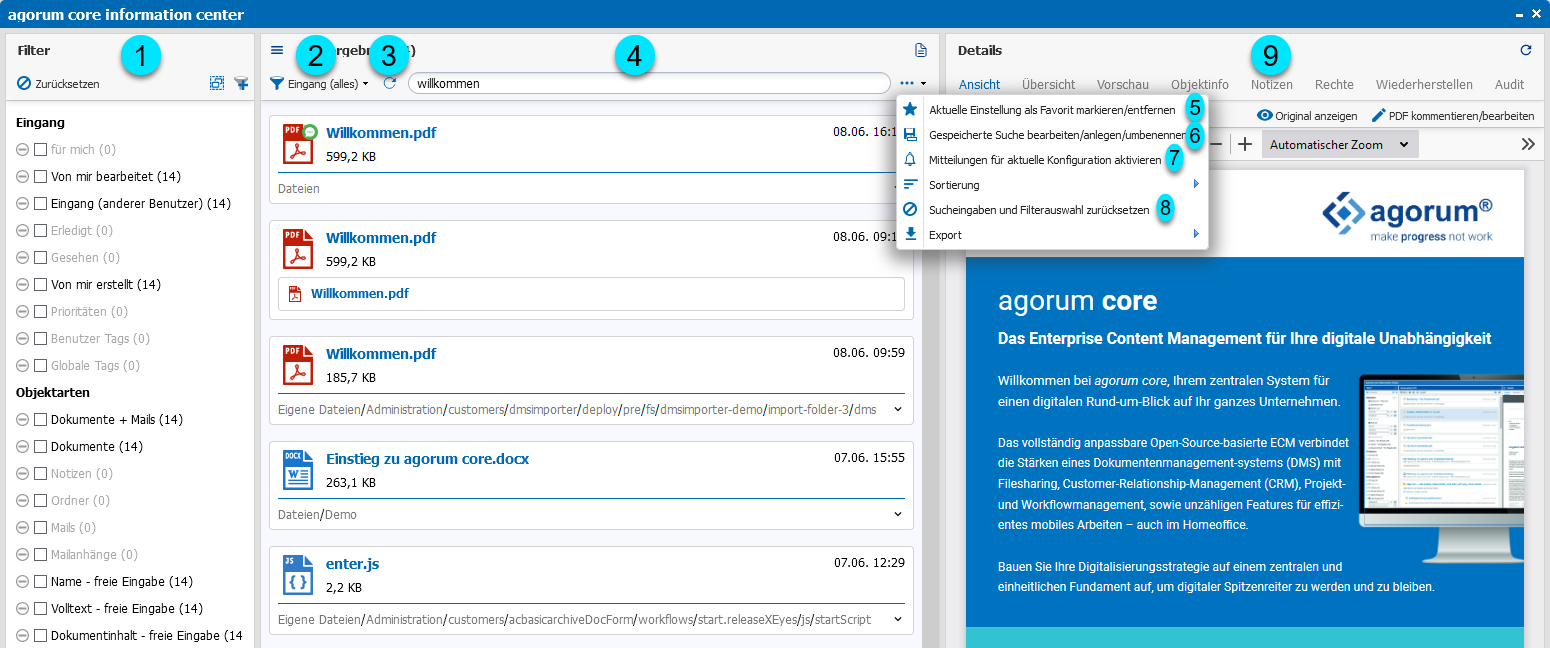Image resolution: width=1550 pixels, height=648 pixels.
Task: Click the minus icon beside "Von mir erstellt"
Action: click(x=23, y=285)
